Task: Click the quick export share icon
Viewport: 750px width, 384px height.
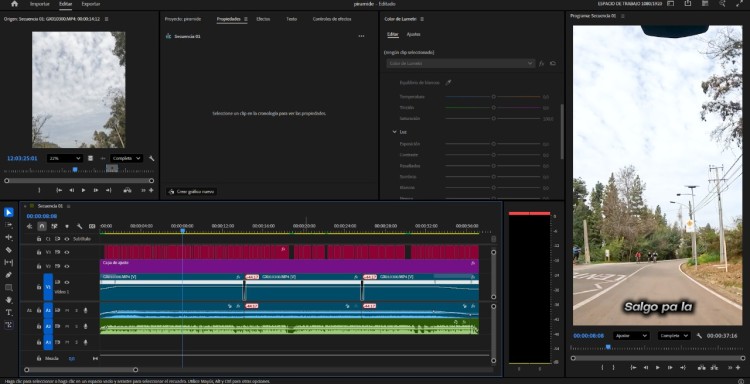Action: (688, 4)
